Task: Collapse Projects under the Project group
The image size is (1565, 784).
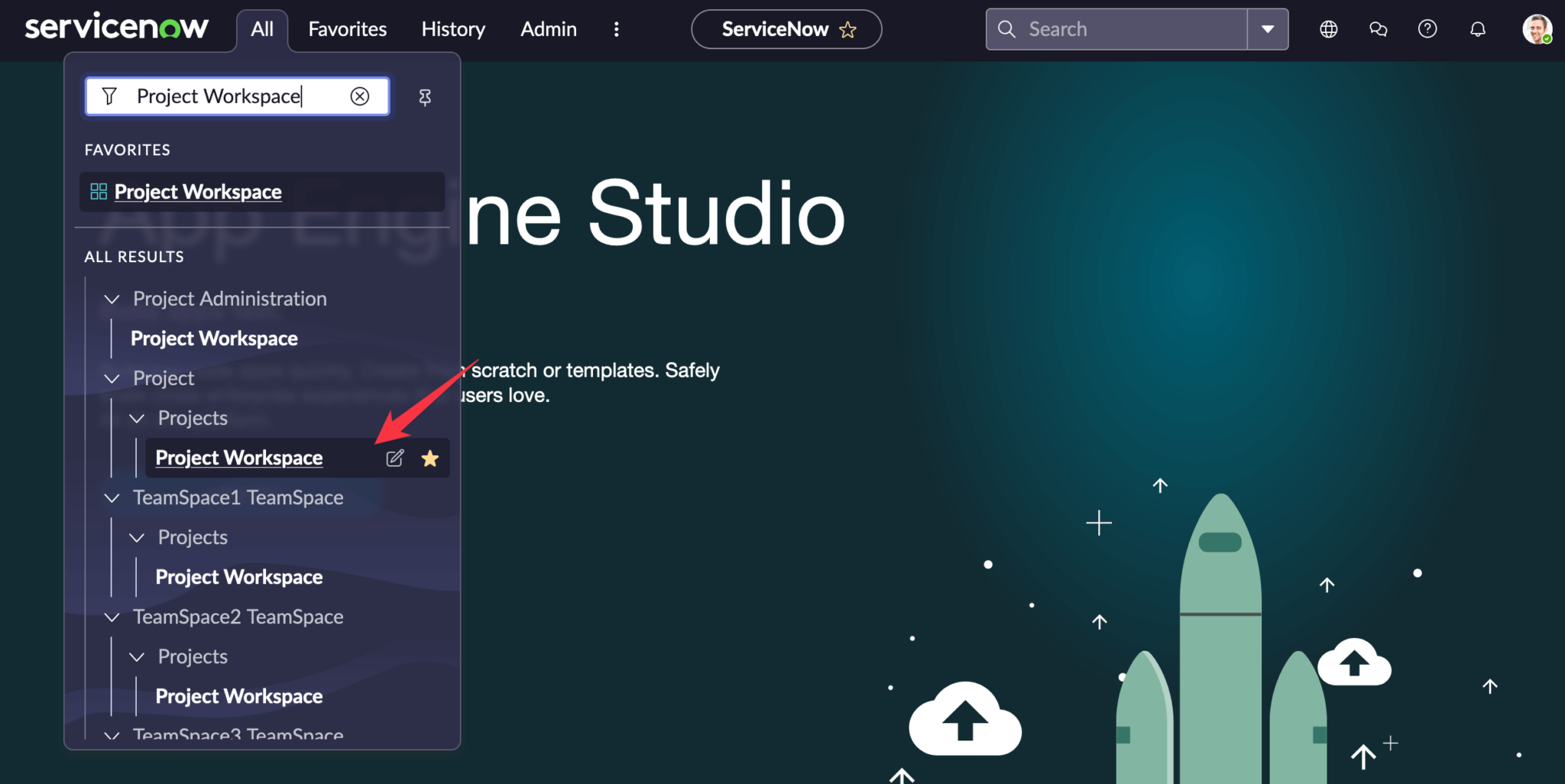Action: [137, 418]
